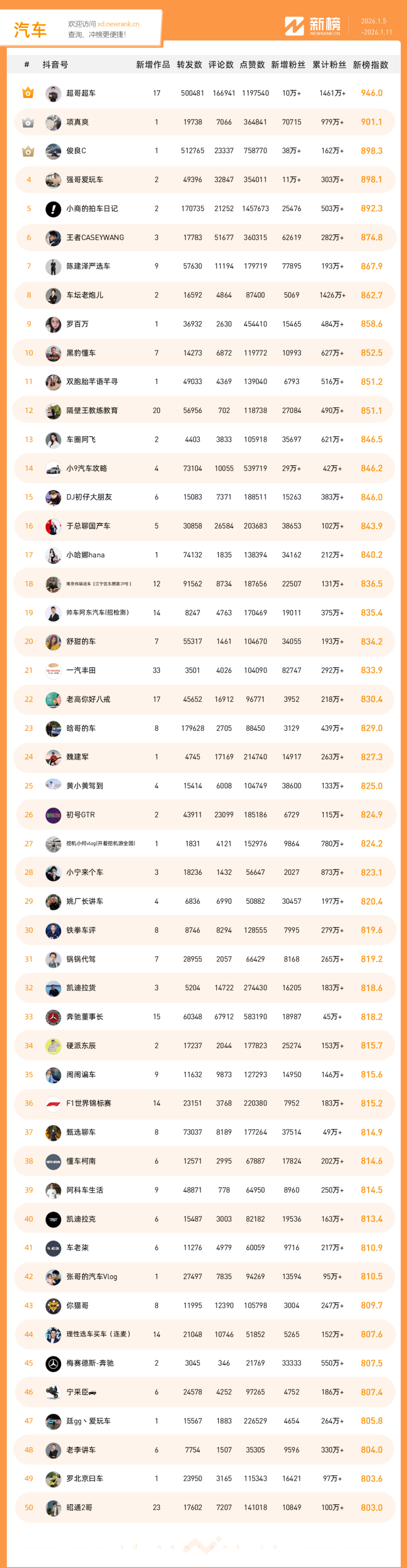
Task: Click the silver crown badge beside 项真爽
Action: 28,122
